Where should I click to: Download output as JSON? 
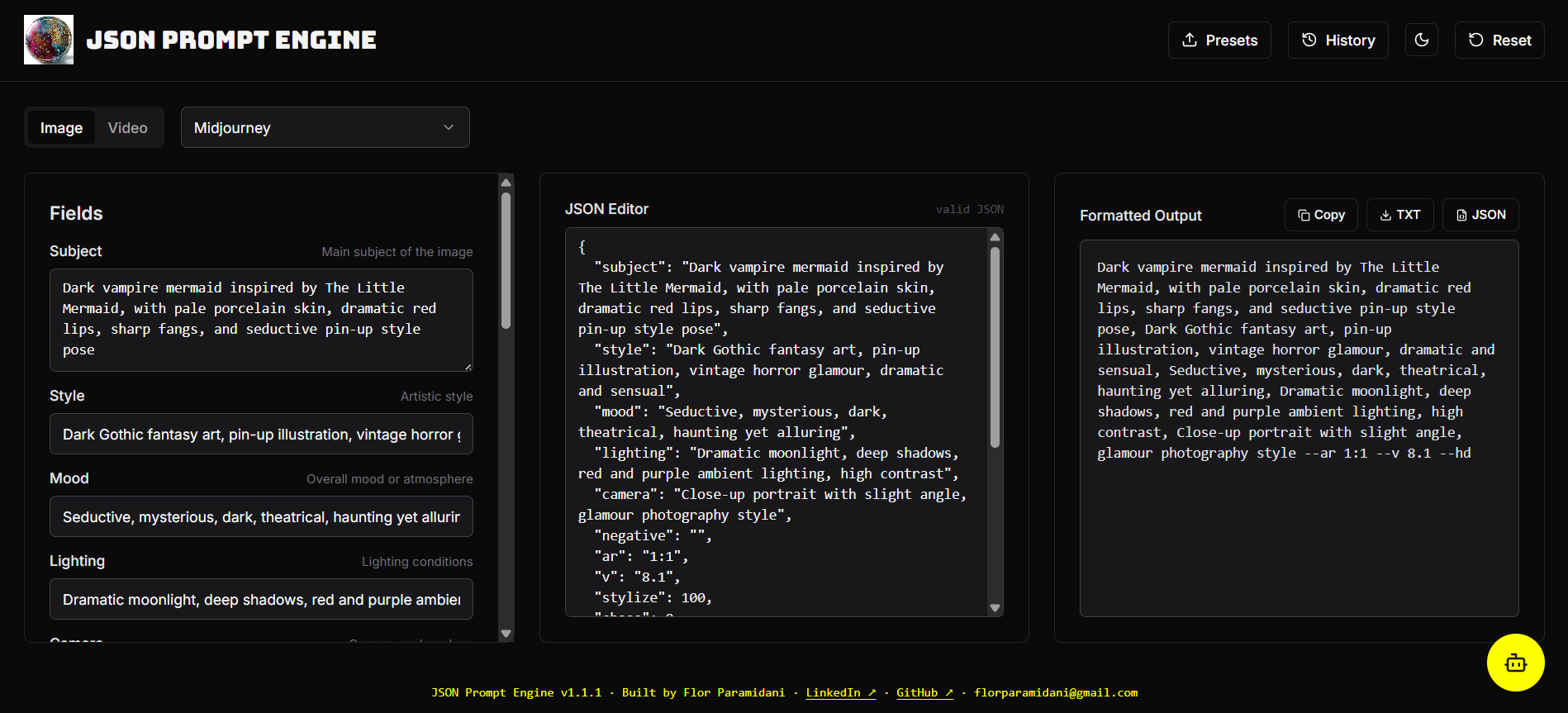(x=1480, y=215)
